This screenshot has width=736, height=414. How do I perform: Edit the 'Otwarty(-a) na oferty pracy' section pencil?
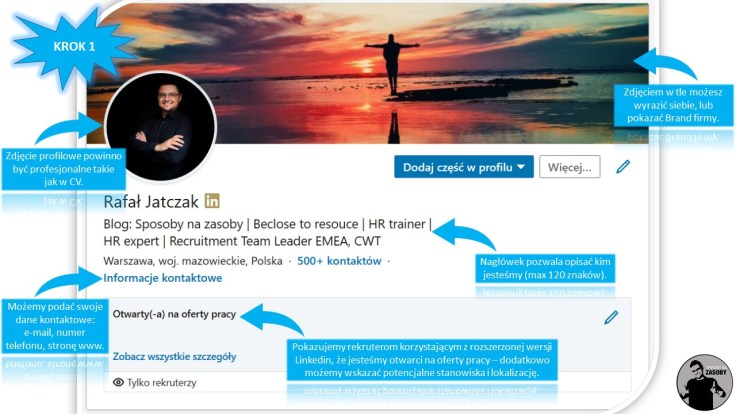click(611, 317)
